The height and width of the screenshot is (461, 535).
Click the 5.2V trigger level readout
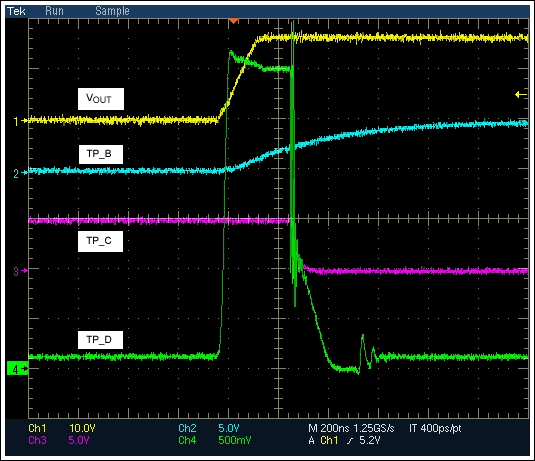tap(370, 440)
